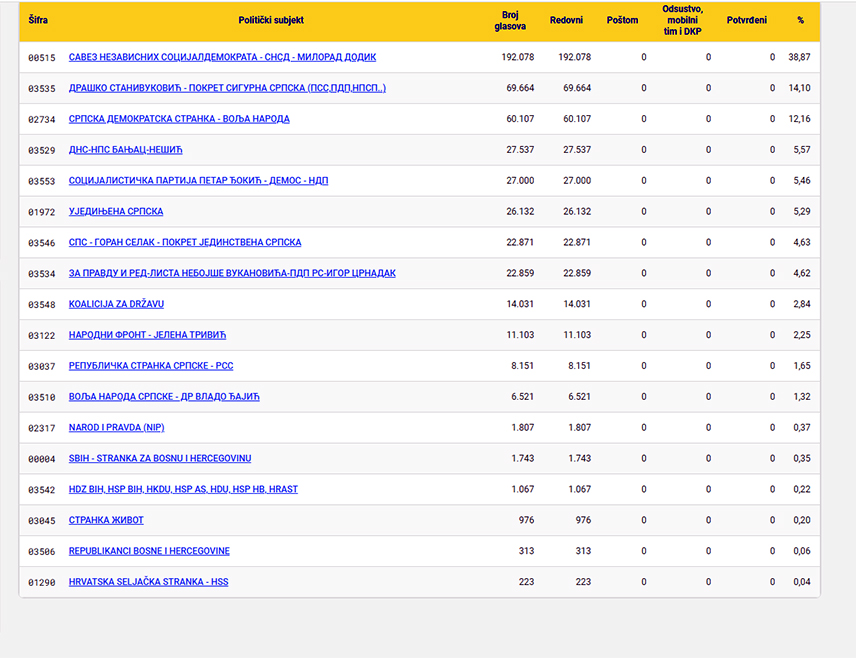The width and height of the screenshot is (856, 658).
Task: Click ВОЉА НАРОДА СРПСКЕ - ДР ВЛАДО ЂАЈИЋ
Action: (x=164, y=396)
